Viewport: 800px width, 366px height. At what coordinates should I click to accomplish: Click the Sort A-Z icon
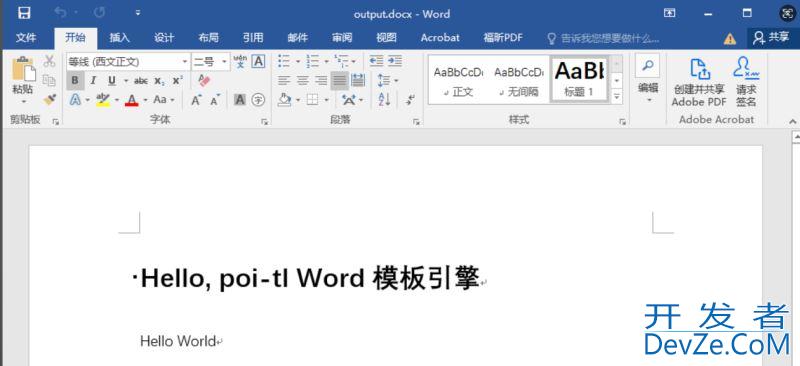click(x=385, y=100)
